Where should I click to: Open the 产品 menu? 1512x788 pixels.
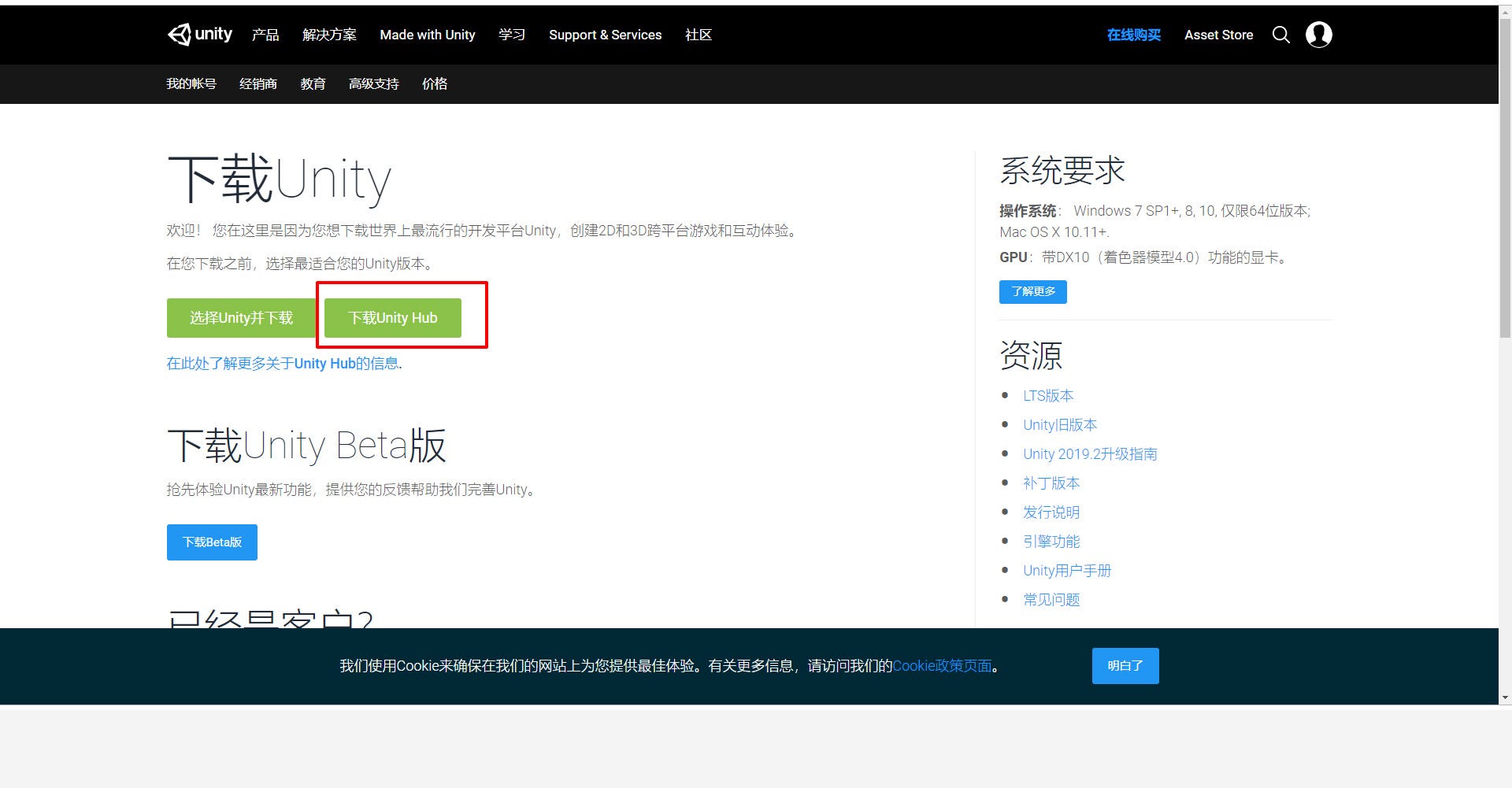point(265,35)
